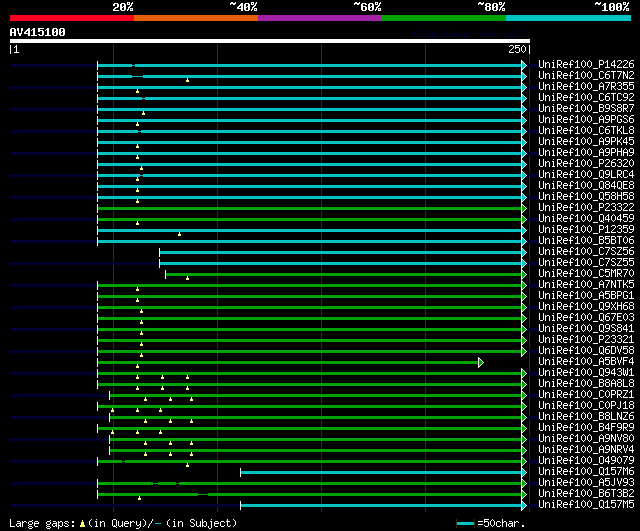Screen dimensions: 640x531
Task: Click the cyan end arrow of UniRef100_P14226 alignment
Action: 524,65
